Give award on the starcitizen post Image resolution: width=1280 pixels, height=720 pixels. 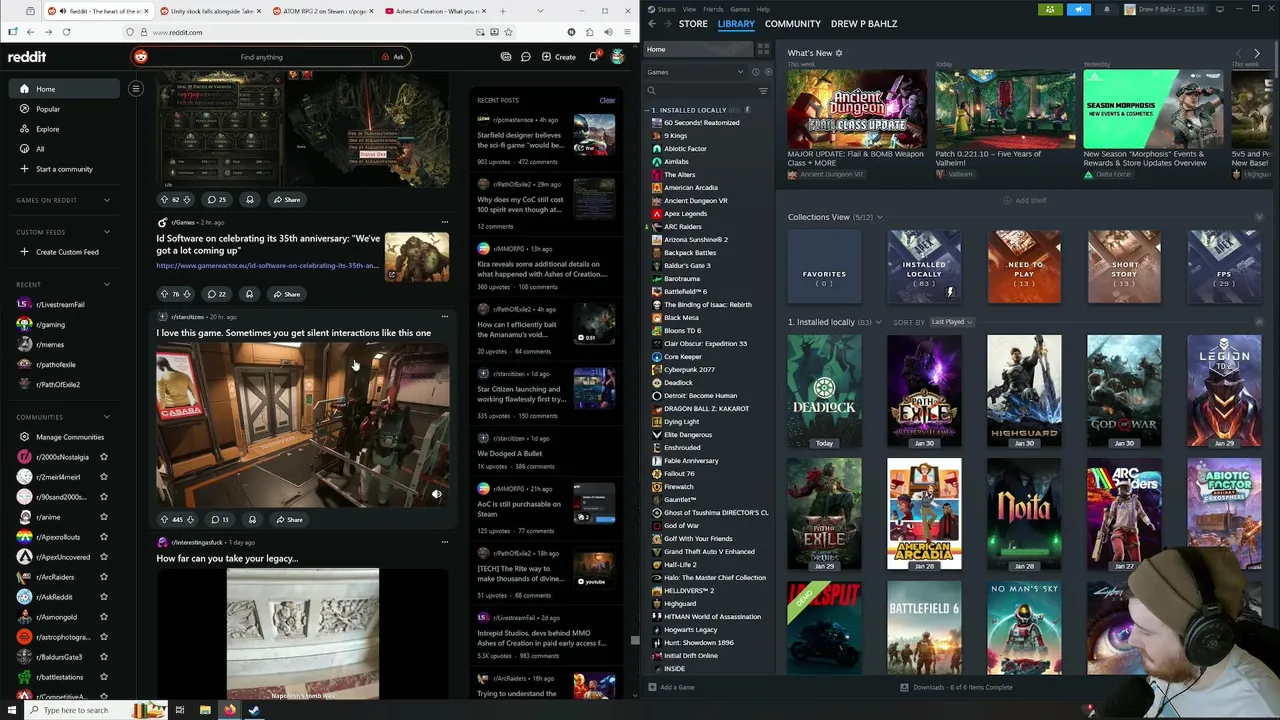(x=252, y=520)
